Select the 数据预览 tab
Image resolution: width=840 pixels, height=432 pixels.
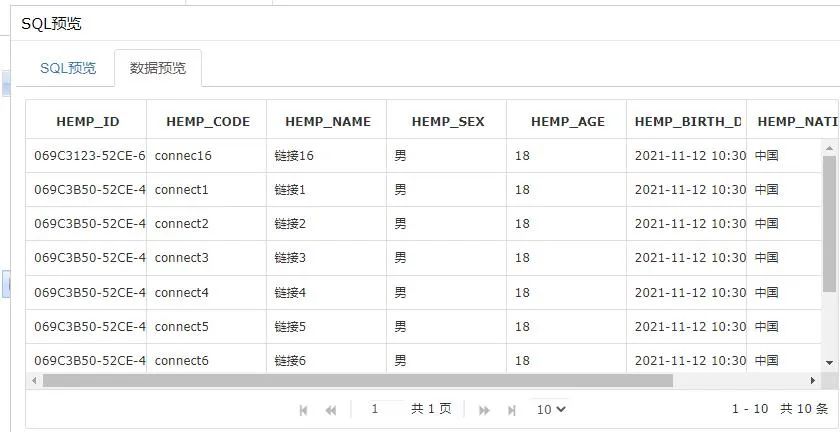(158, 68)
